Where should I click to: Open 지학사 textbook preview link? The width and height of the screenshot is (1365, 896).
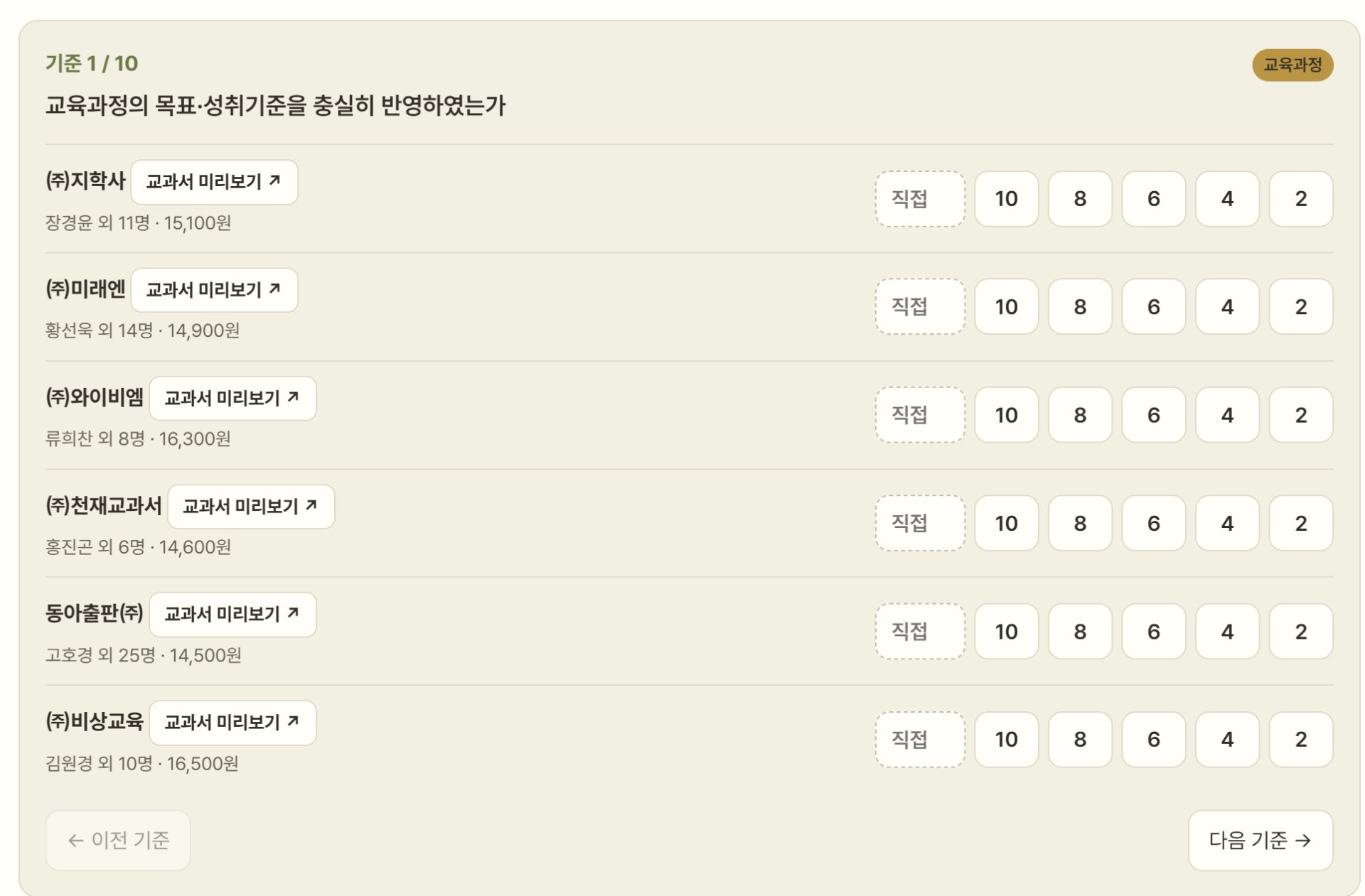coord(214,182)
